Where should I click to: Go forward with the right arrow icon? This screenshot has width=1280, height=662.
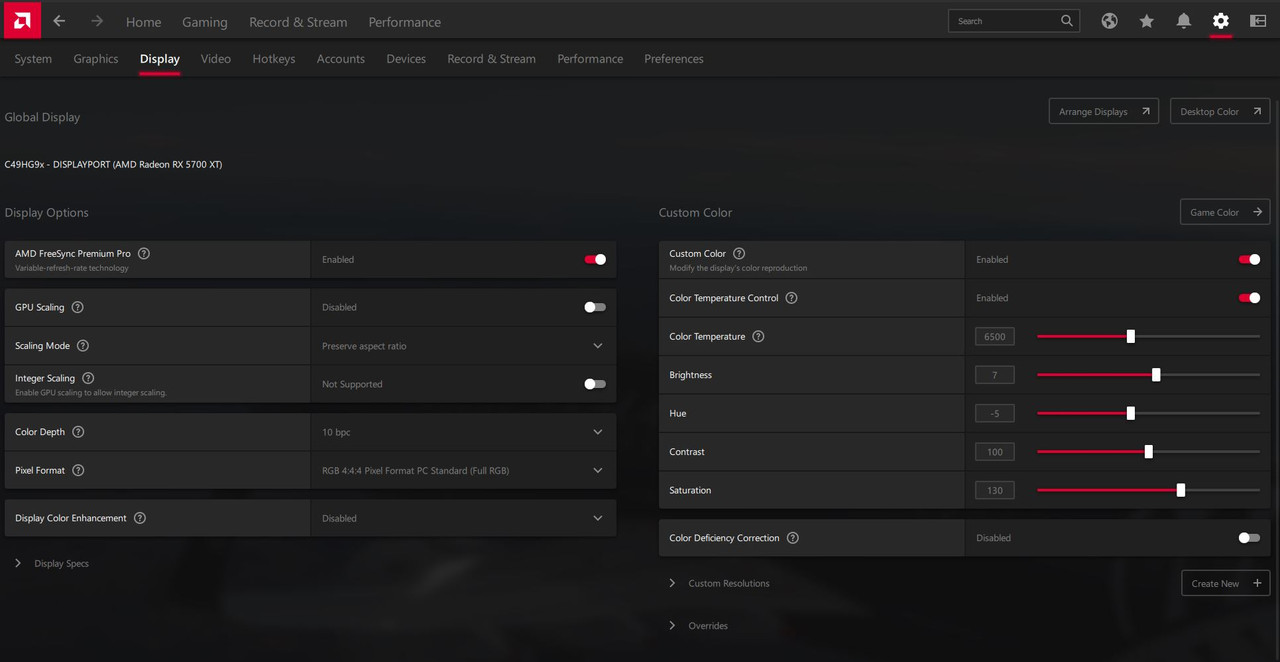pos(97,21)
